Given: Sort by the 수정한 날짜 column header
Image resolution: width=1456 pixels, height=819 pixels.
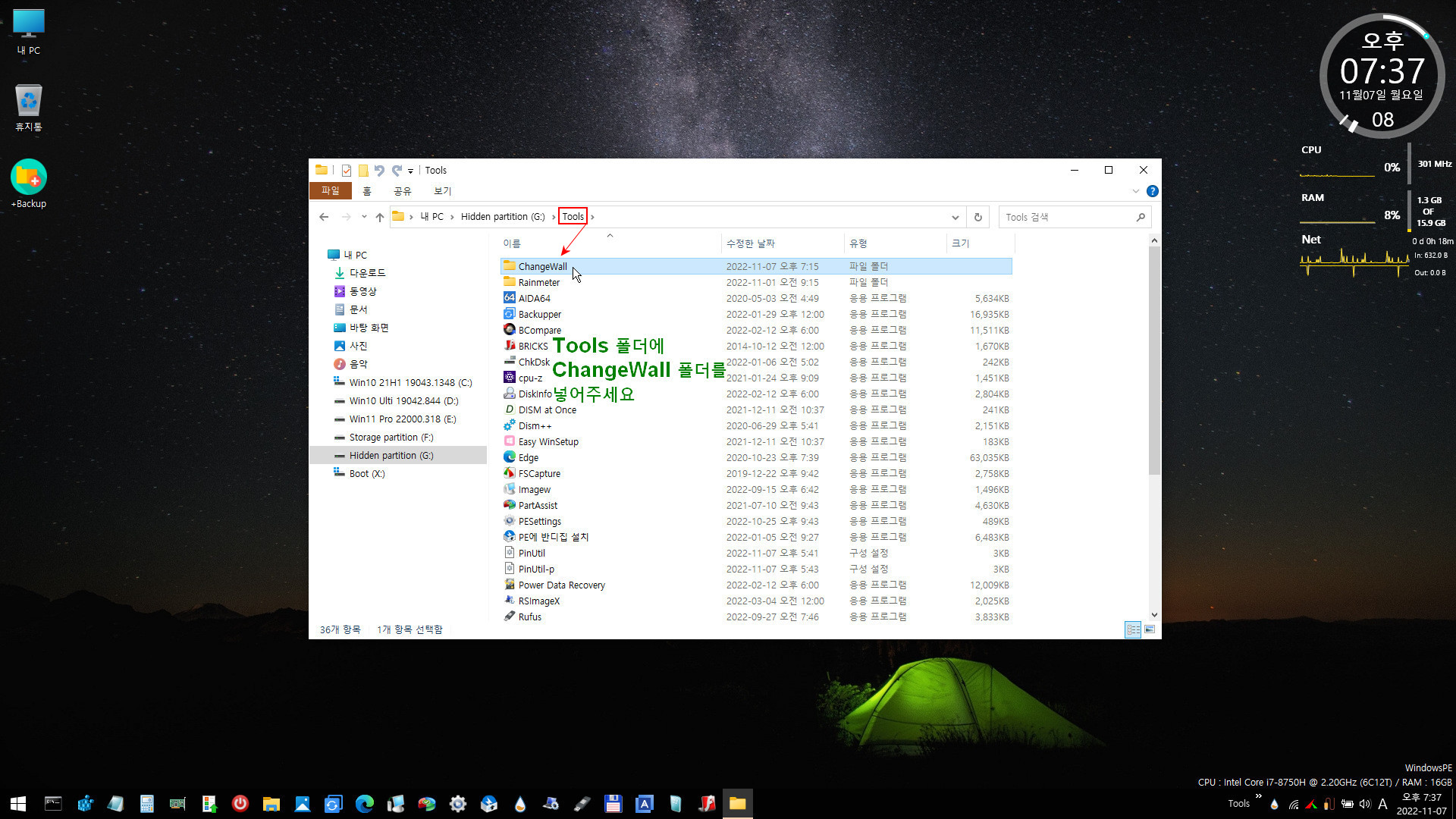Looking at the screenshot, I should click(x=782, y=243).
